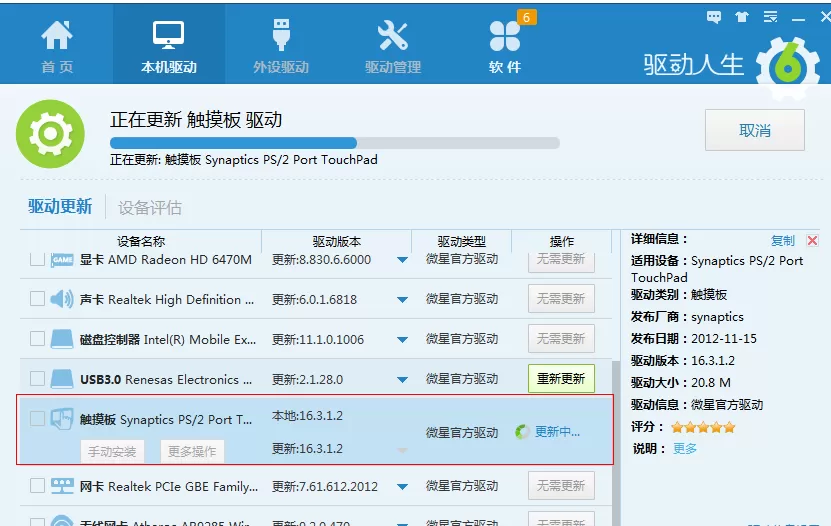Click the AMD Radeon graphics card icon
The width and height of the screenshot is (831, 526).
click(x=62, y=260)
